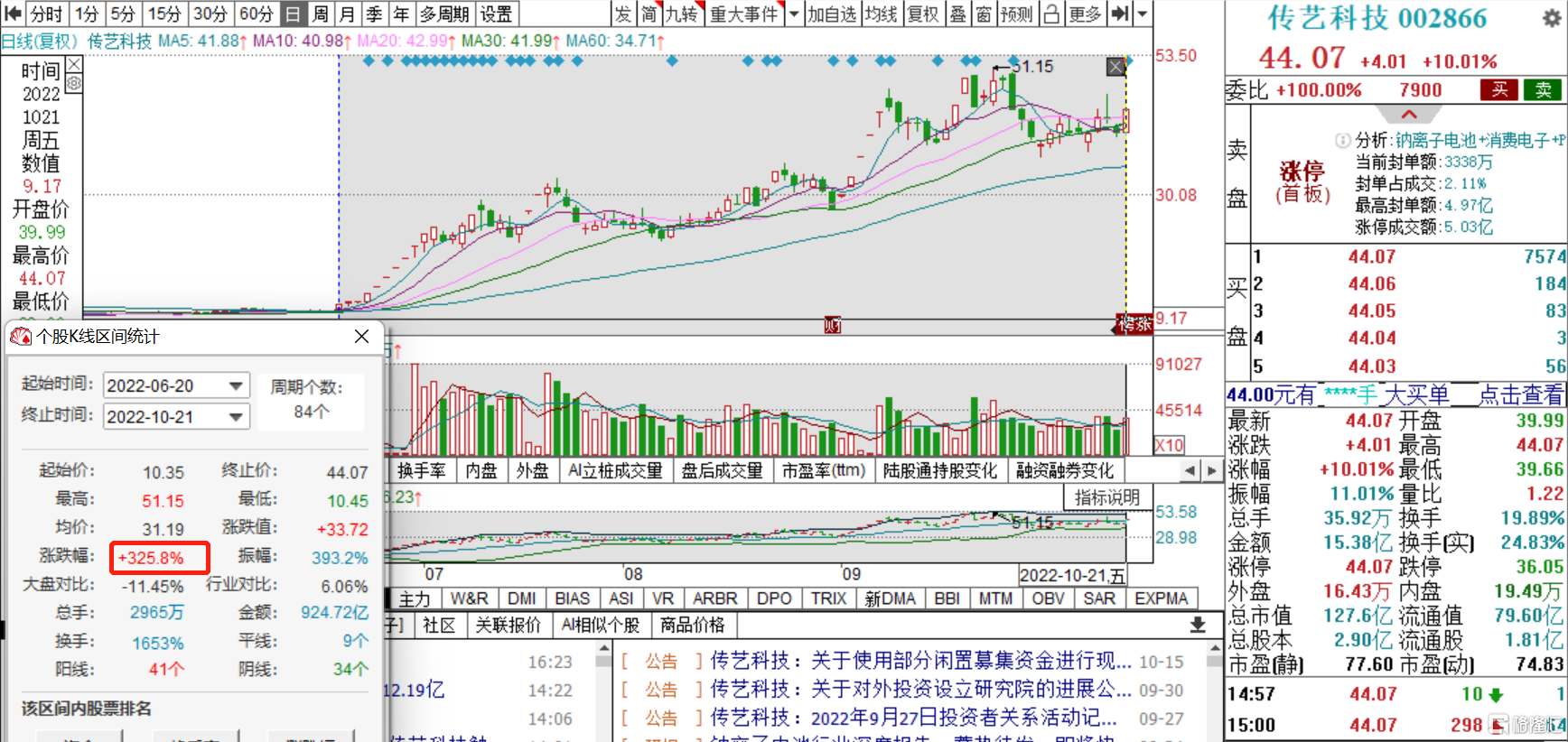Click the green down-arrow in the 14:57 trade row
1568x742 pixels.
[x=1496, y=694]
